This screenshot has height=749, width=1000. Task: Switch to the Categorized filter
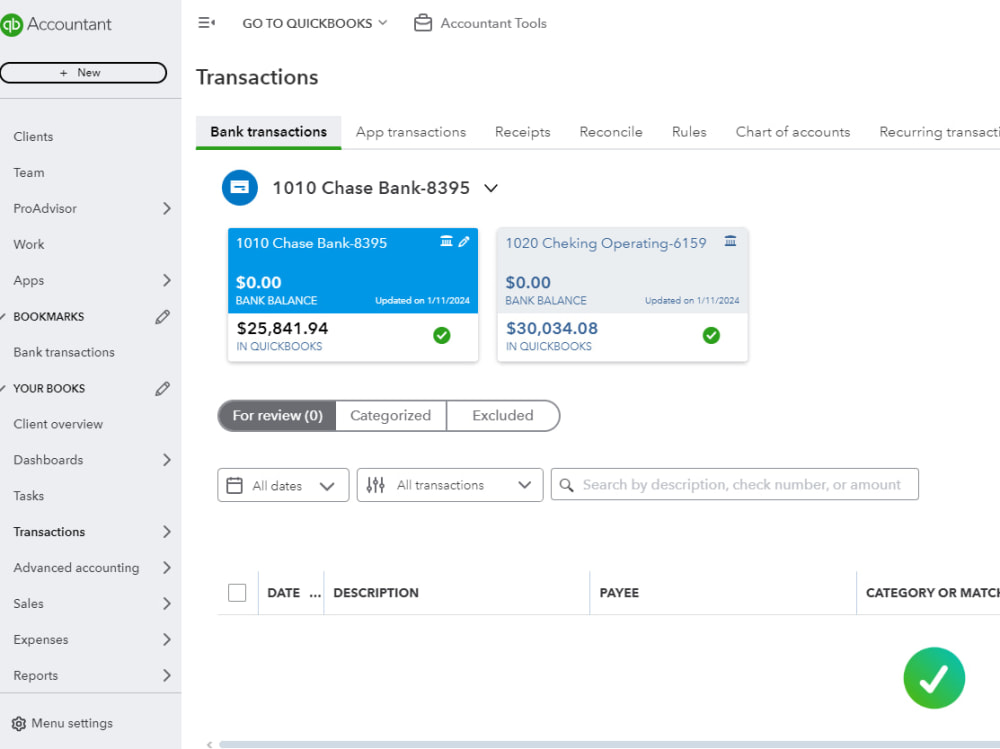[x=390, y=416]
